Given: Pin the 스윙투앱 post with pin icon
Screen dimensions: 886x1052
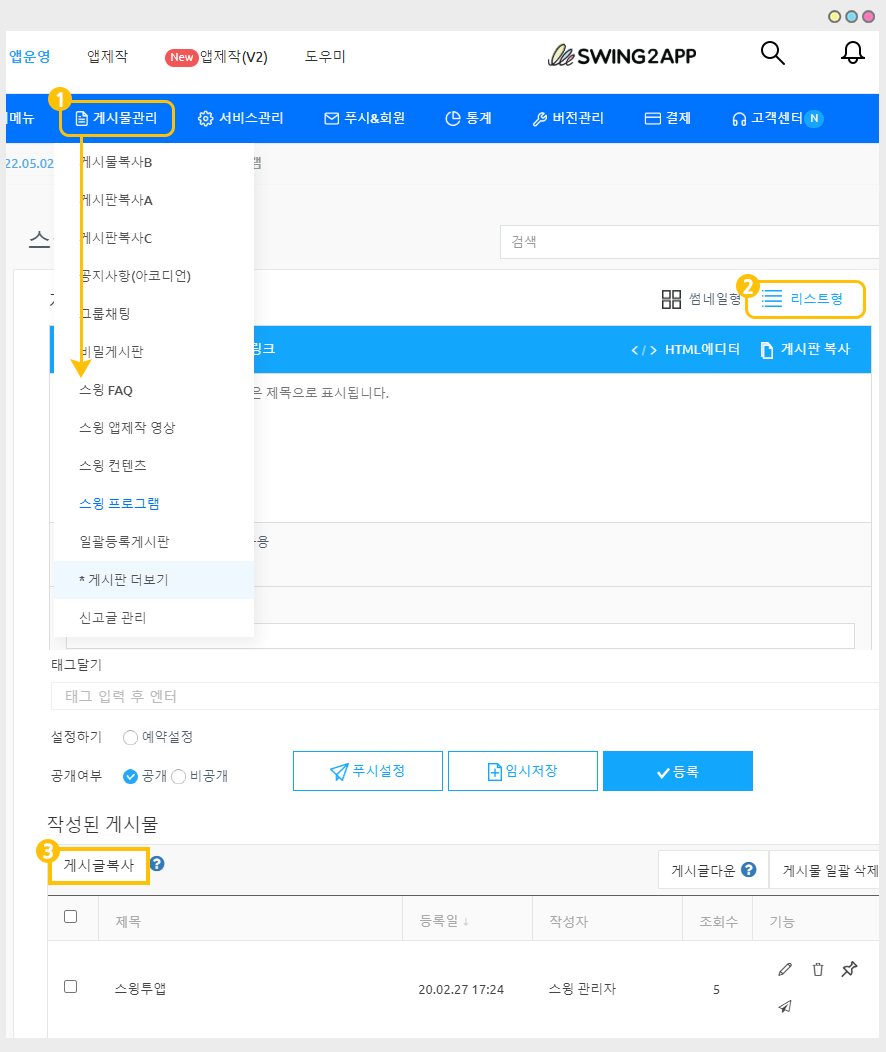Looking at the screenshot, I should pos(849,969).
